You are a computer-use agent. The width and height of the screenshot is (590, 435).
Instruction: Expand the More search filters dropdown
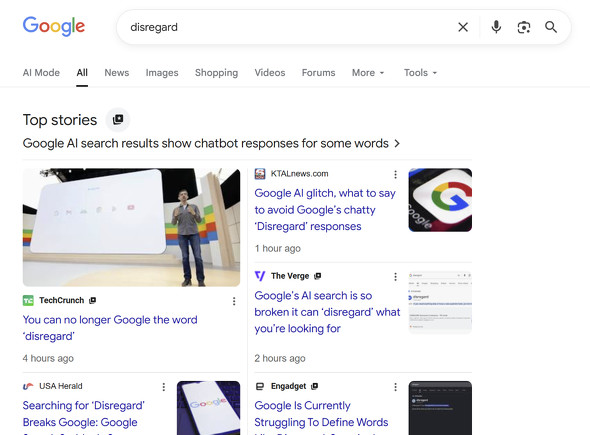(x=368, y=73)
